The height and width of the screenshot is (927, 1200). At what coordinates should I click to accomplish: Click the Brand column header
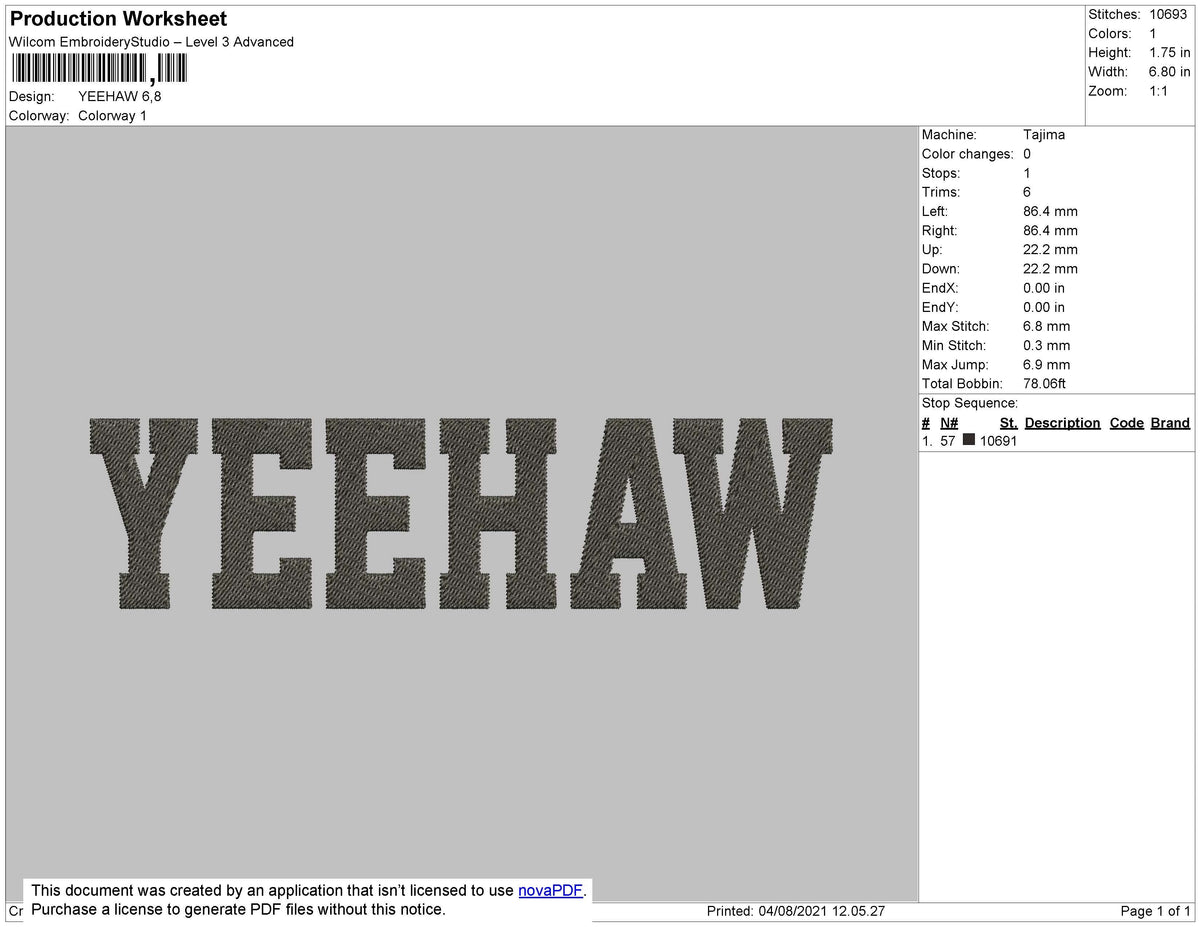coord(1170,422)
